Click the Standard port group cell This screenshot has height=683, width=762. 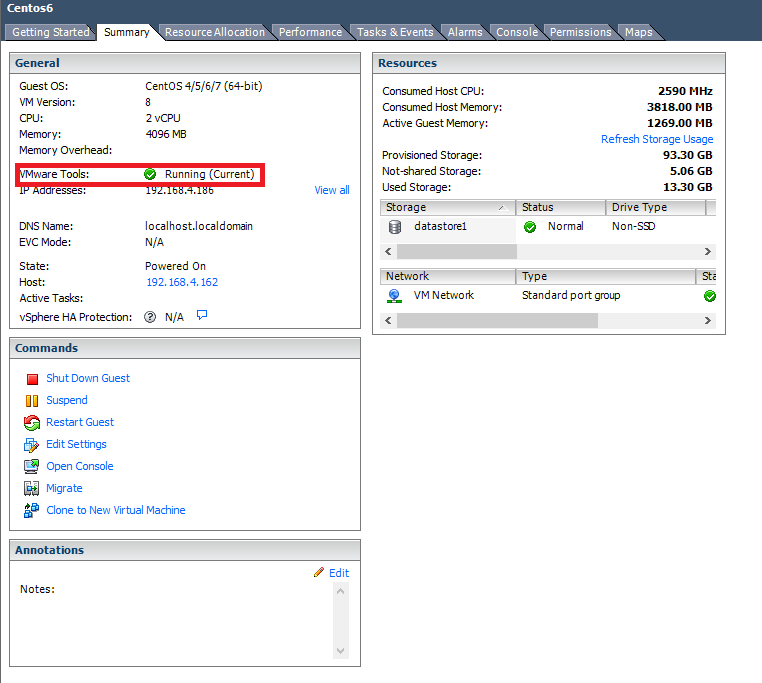(x=571, y=295)
